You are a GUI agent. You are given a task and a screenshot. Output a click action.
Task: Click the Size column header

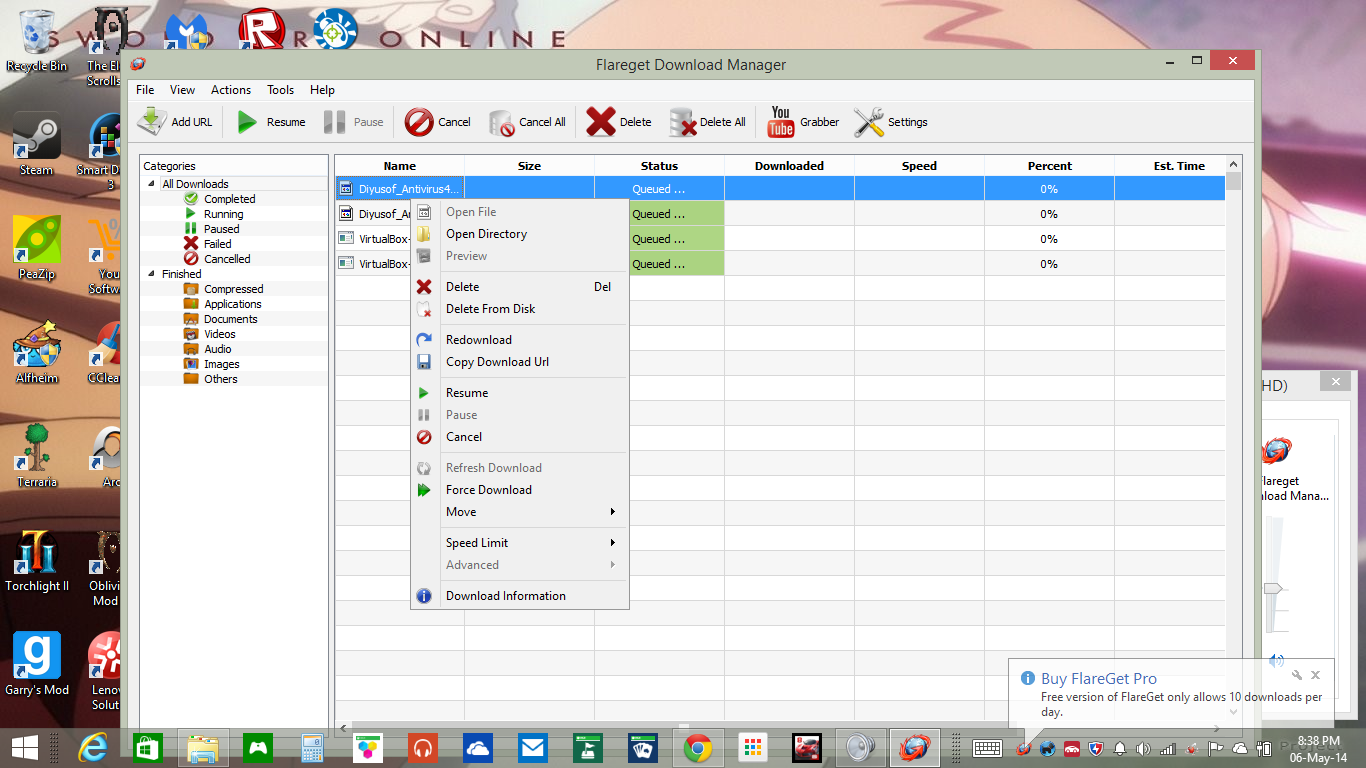coord(530,166)
